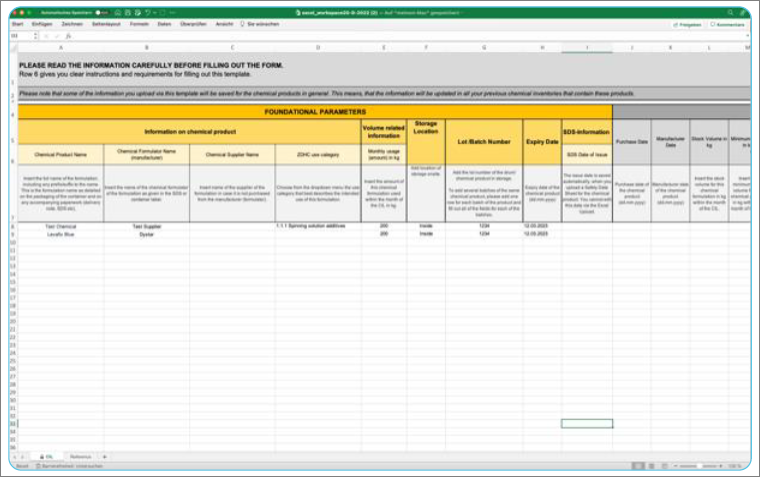Image resolution: width=760 pixels, height=477 pixels.
Task: Click the fx insert function icon
Action: pyautogui.click(x=68, y=36)
